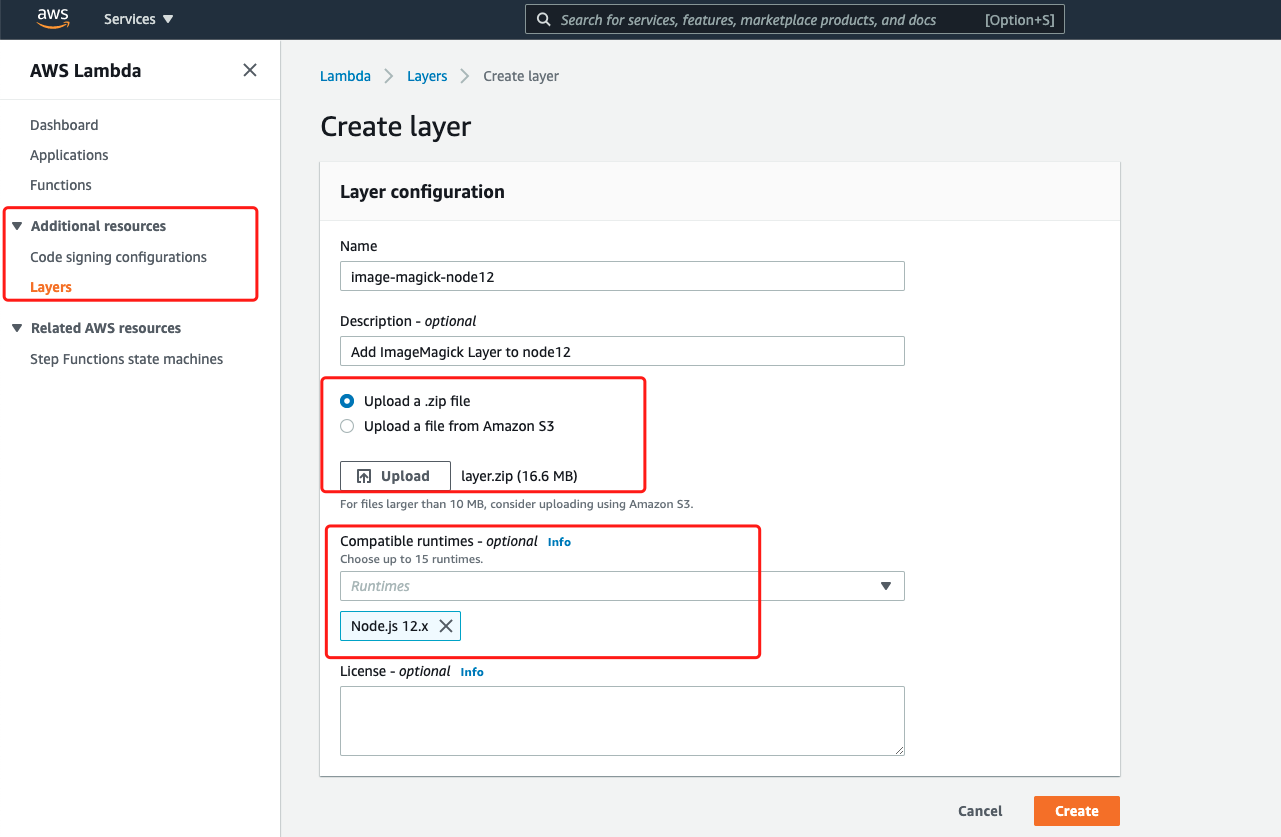
Task: Click the Layers breadcrumb link
Action: click(427, 76)
